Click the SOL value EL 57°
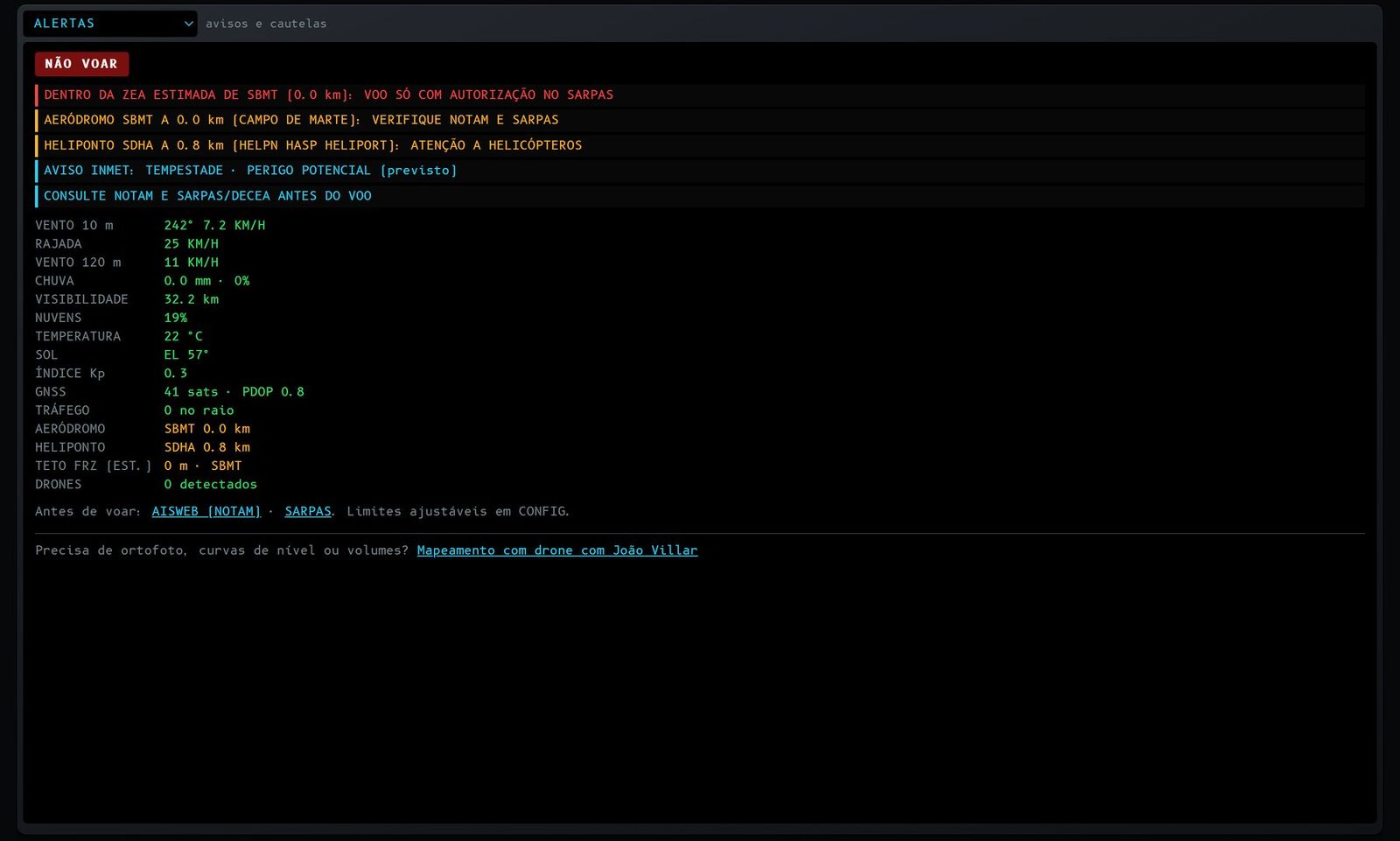The image size is (1400, 841). [186, 354]
